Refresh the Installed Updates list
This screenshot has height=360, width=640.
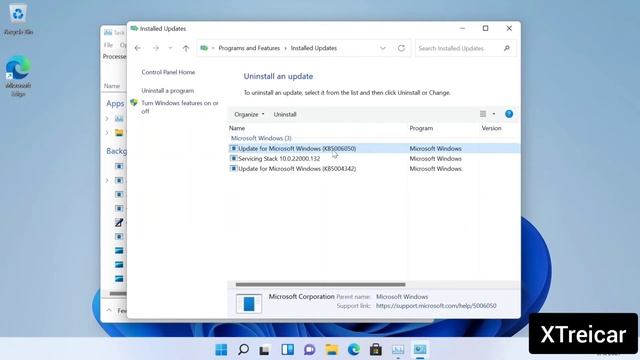[x=401, y=48]
